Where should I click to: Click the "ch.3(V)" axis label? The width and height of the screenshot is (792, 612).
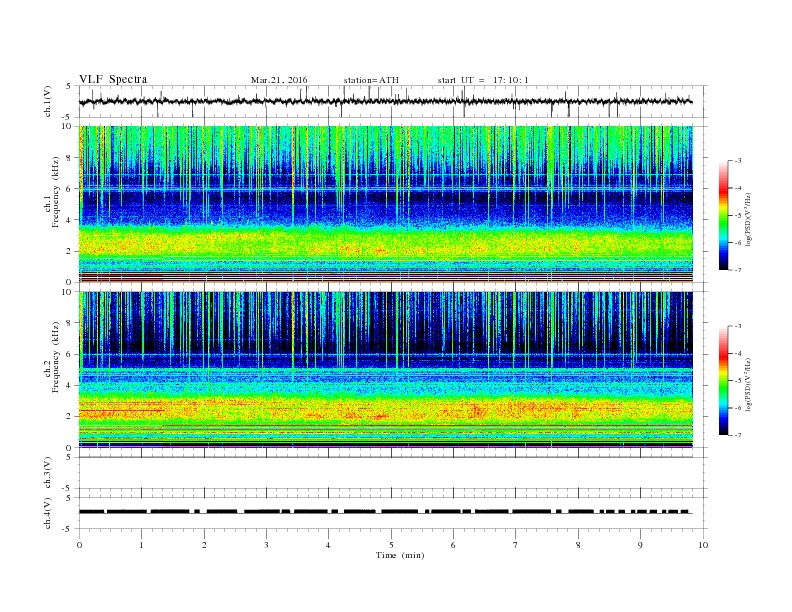click(x=48, y=473)
